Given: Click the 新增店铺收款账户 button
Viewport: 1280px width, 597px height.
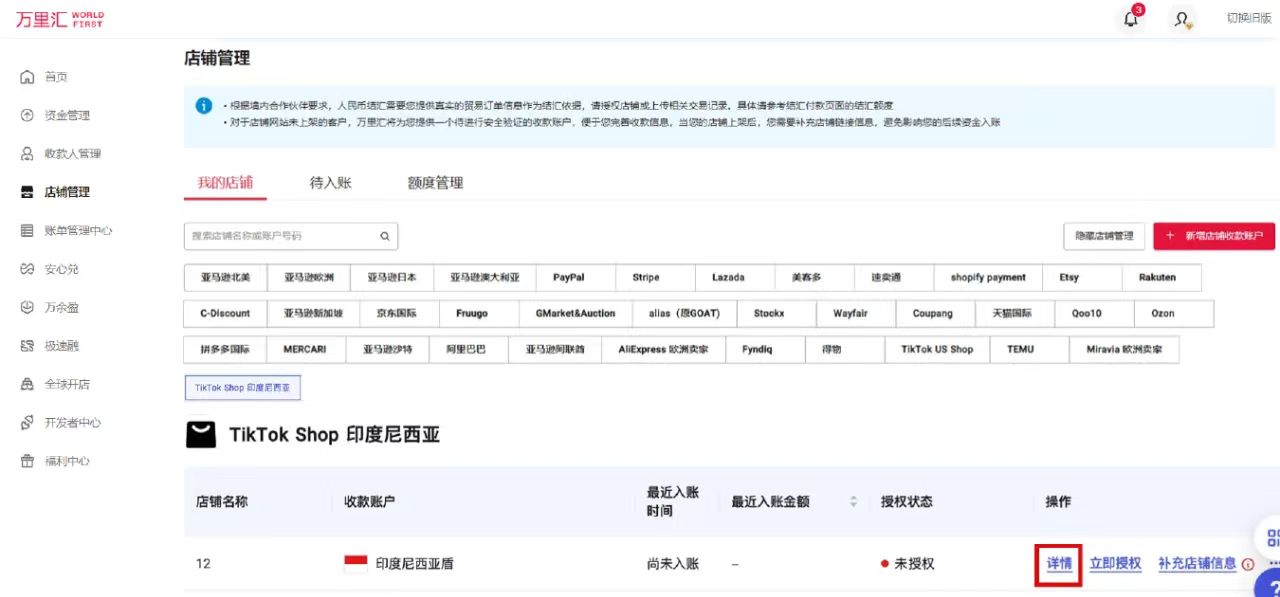Looking at the screenshot, I should (x=1214, y=236).
